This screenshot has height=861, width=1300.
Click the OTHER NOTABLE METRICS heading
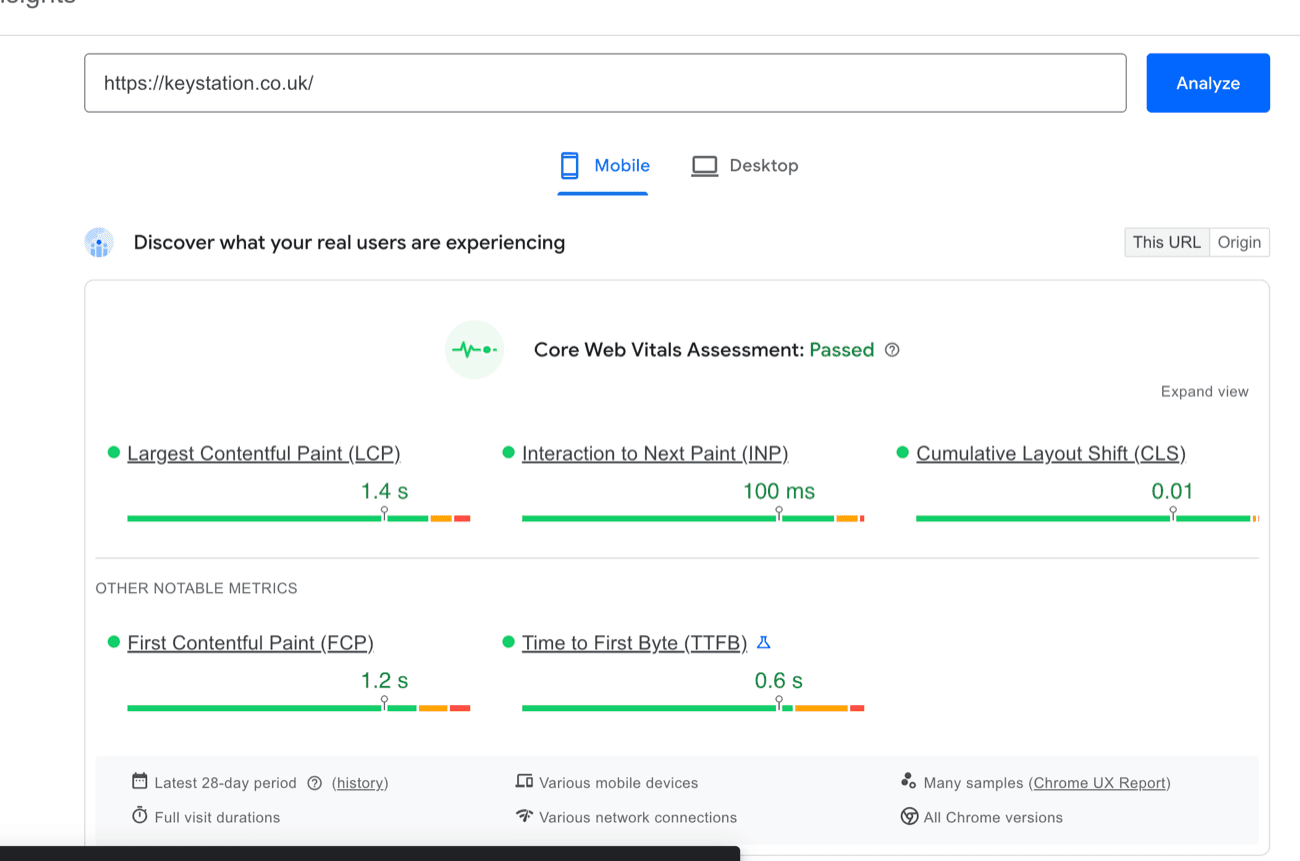coord(196,588)
